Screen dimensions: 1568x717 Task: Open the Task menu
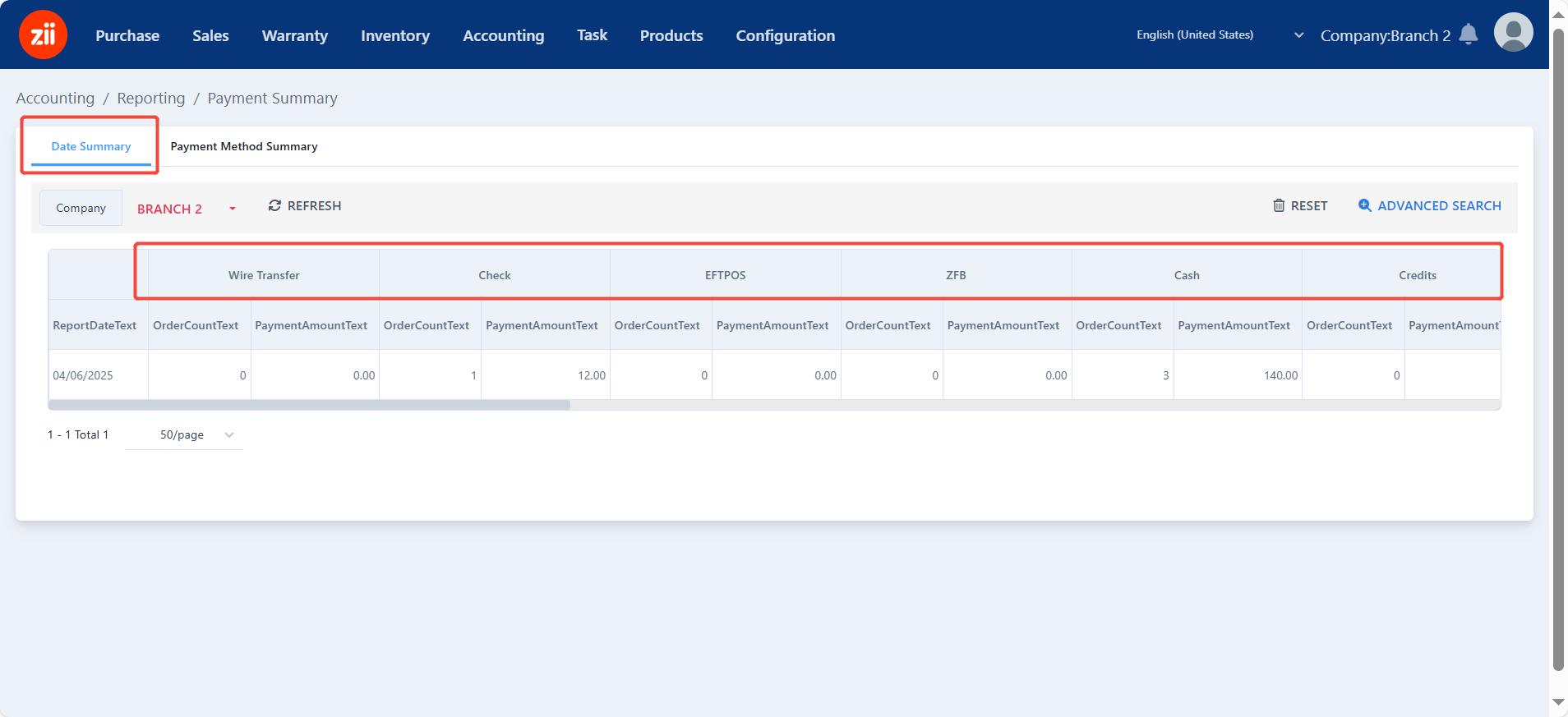pos(592,35)
